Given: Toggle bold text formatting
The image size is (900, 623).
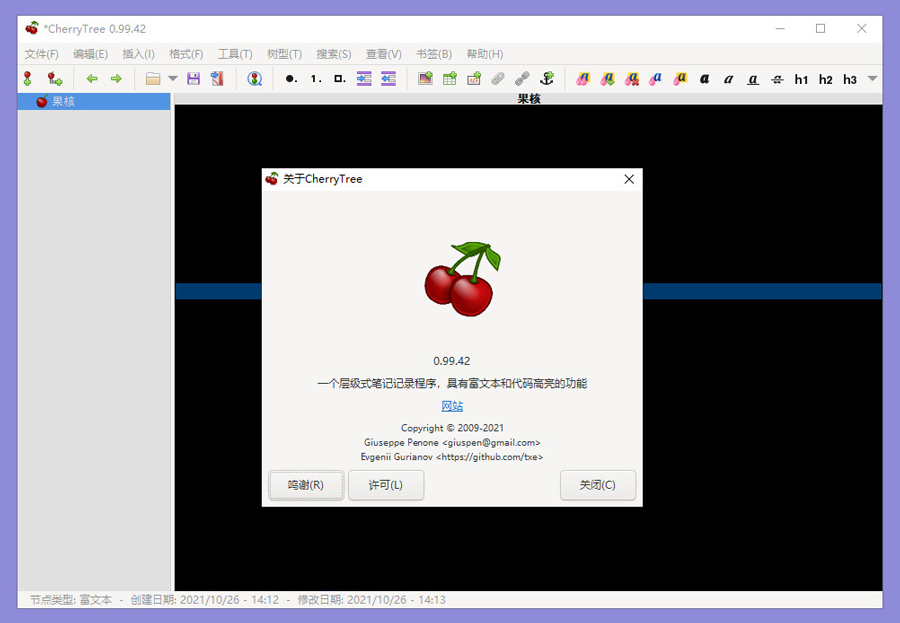Looking at the screenshot, I should click(x=704, y=79).
